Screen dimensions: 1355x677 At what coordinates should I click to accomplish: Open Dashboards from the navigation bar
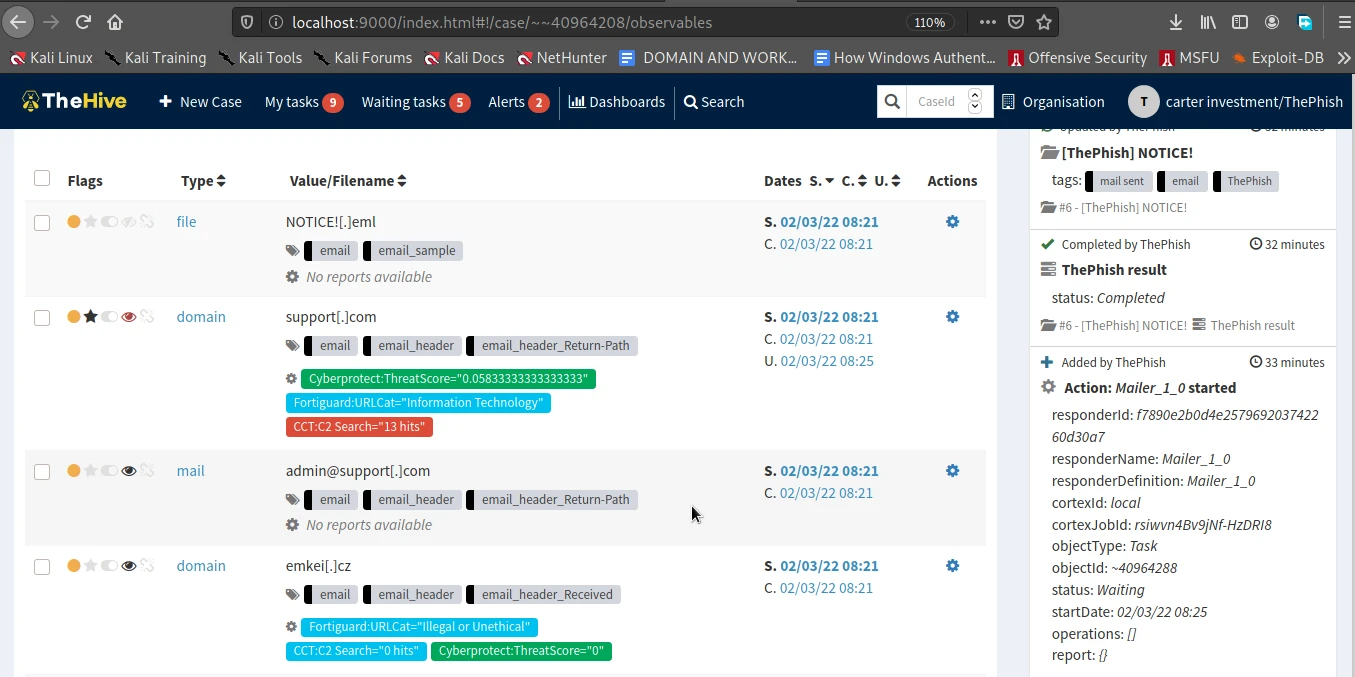[x=617, y=101]
